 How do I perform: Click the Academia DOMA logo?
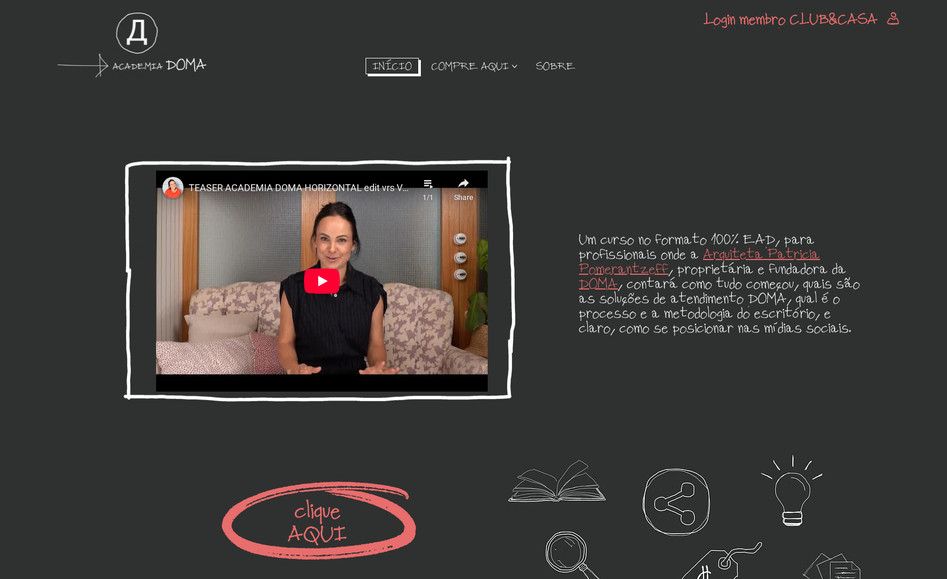137,45
